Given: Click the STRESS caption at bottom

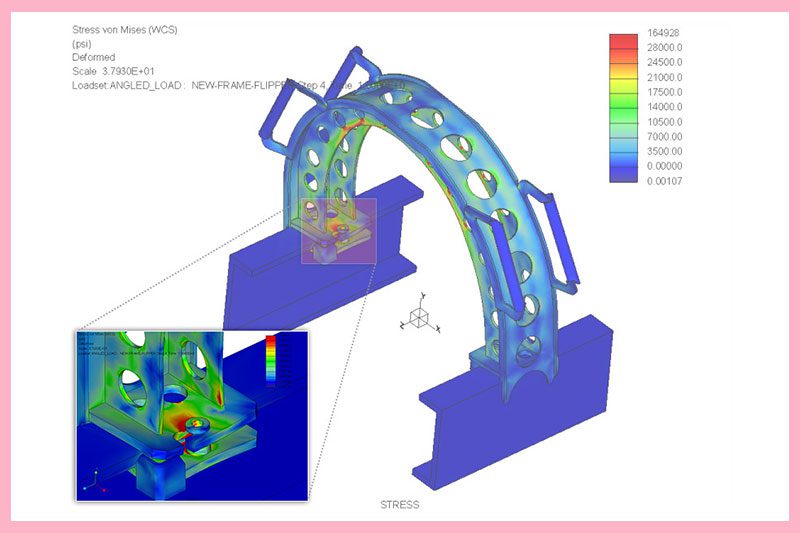Looking at the screenshot, I should (399, 504).
